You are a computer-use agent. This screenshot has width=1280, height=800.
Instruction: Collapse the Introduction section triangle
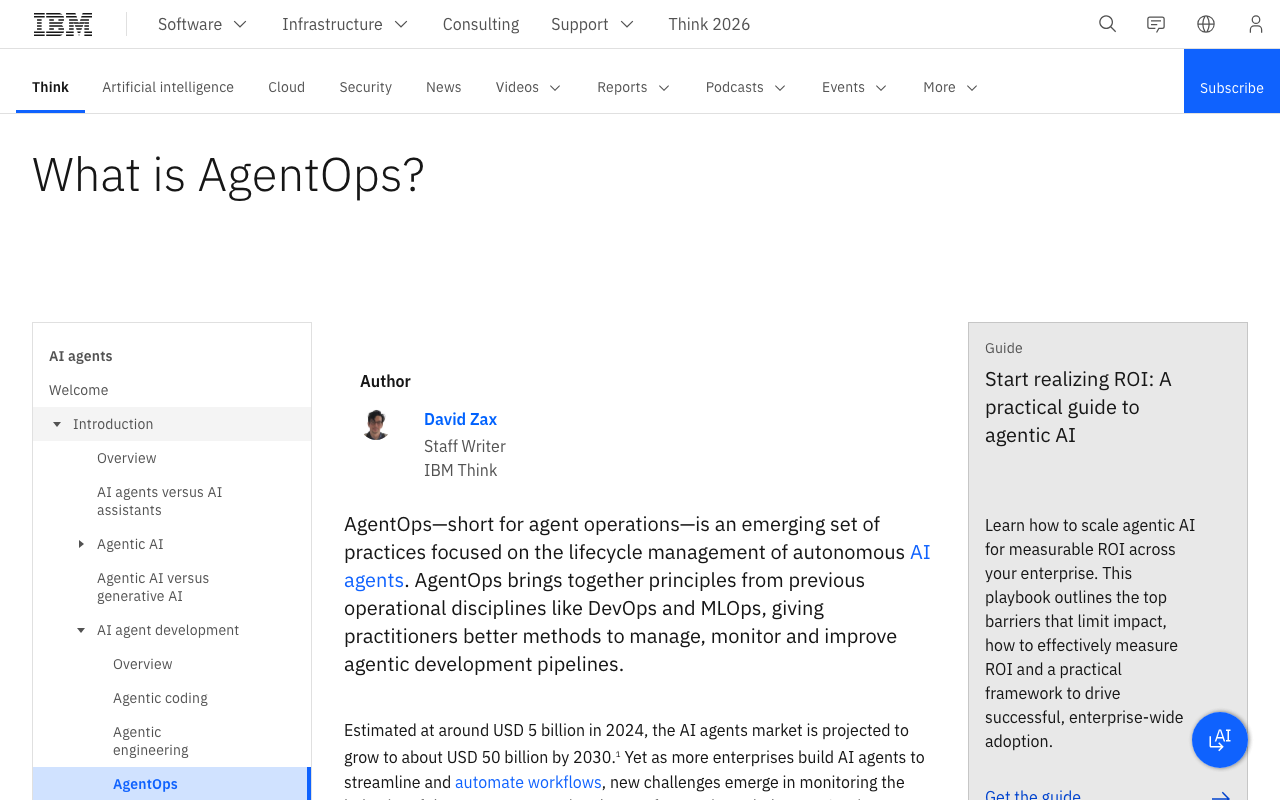57,424
